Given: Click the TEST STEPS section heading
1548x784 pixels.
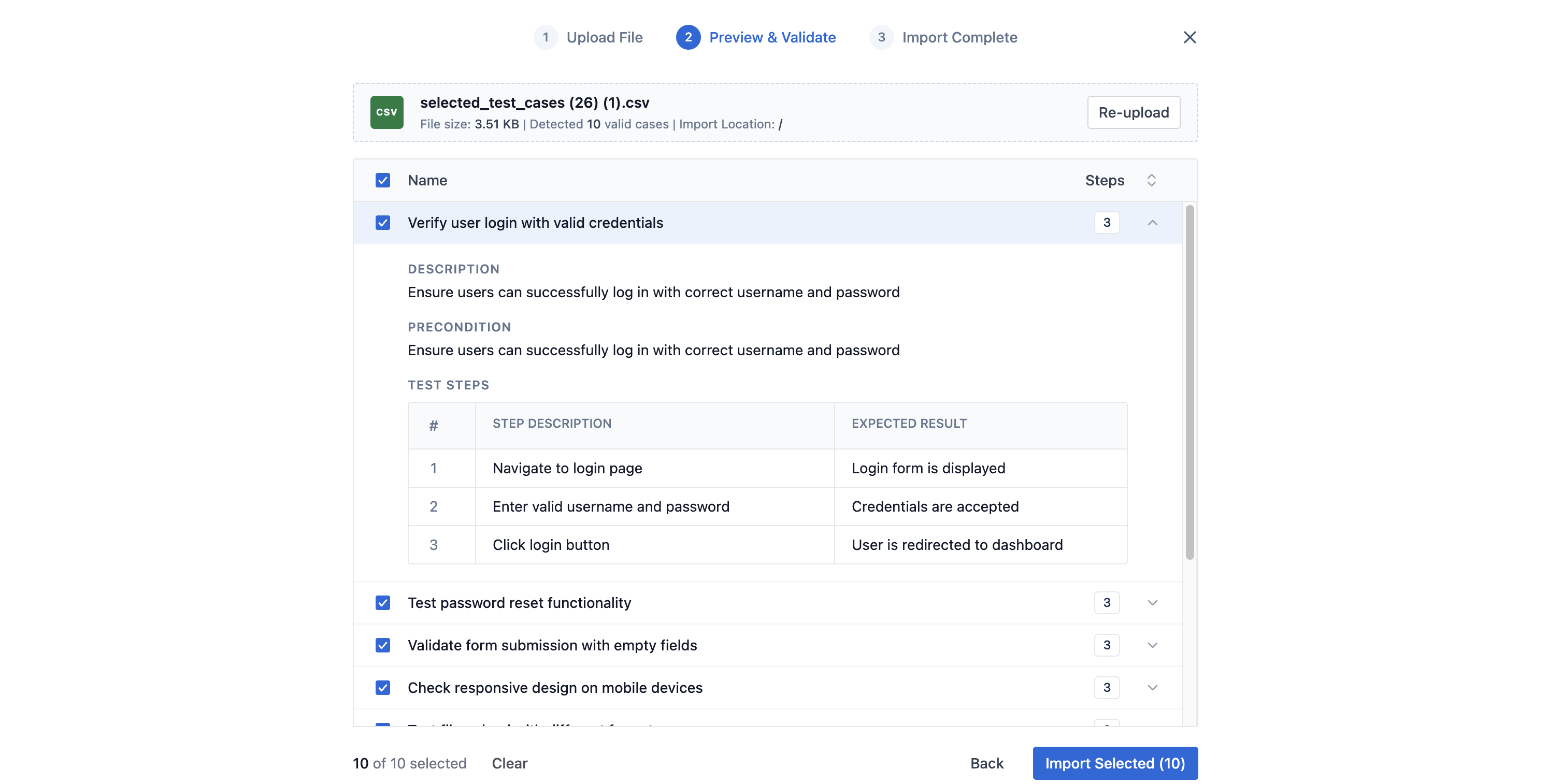Looking at the screenshot, I should click(x=448, y=385).
